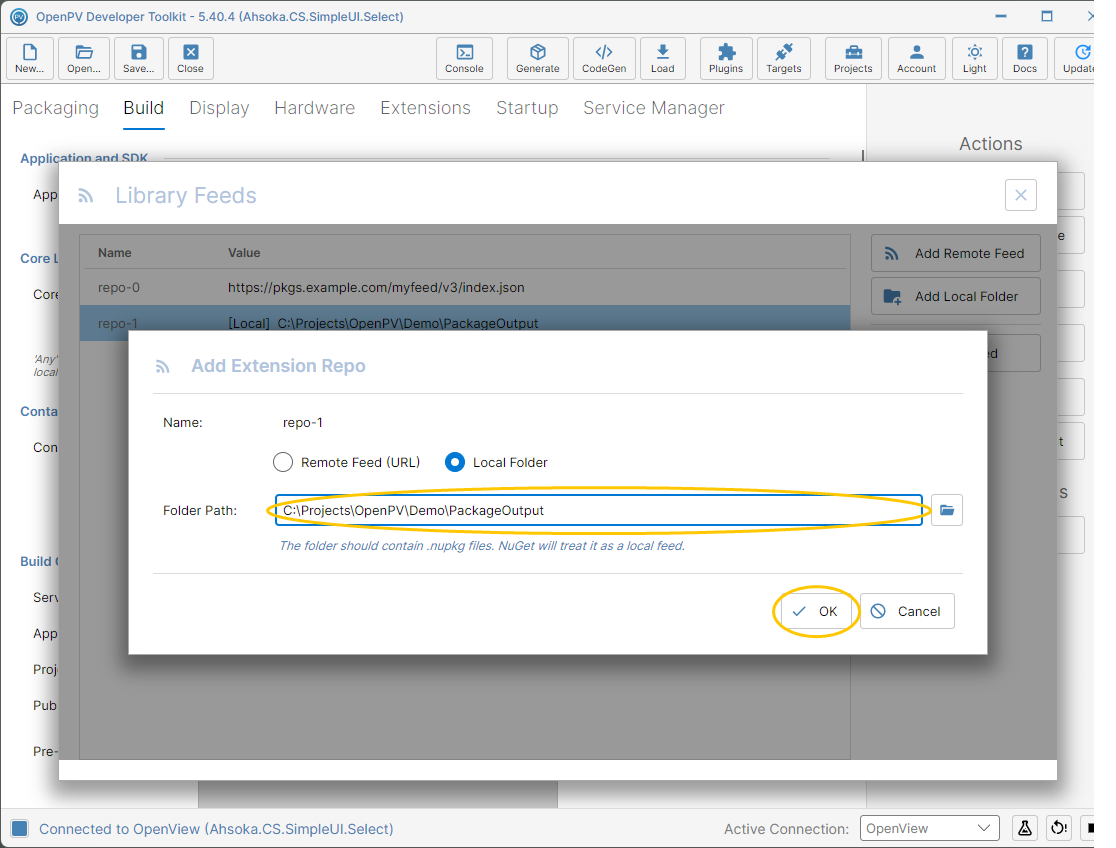Click the Load toolbar icon

(662, 58)
